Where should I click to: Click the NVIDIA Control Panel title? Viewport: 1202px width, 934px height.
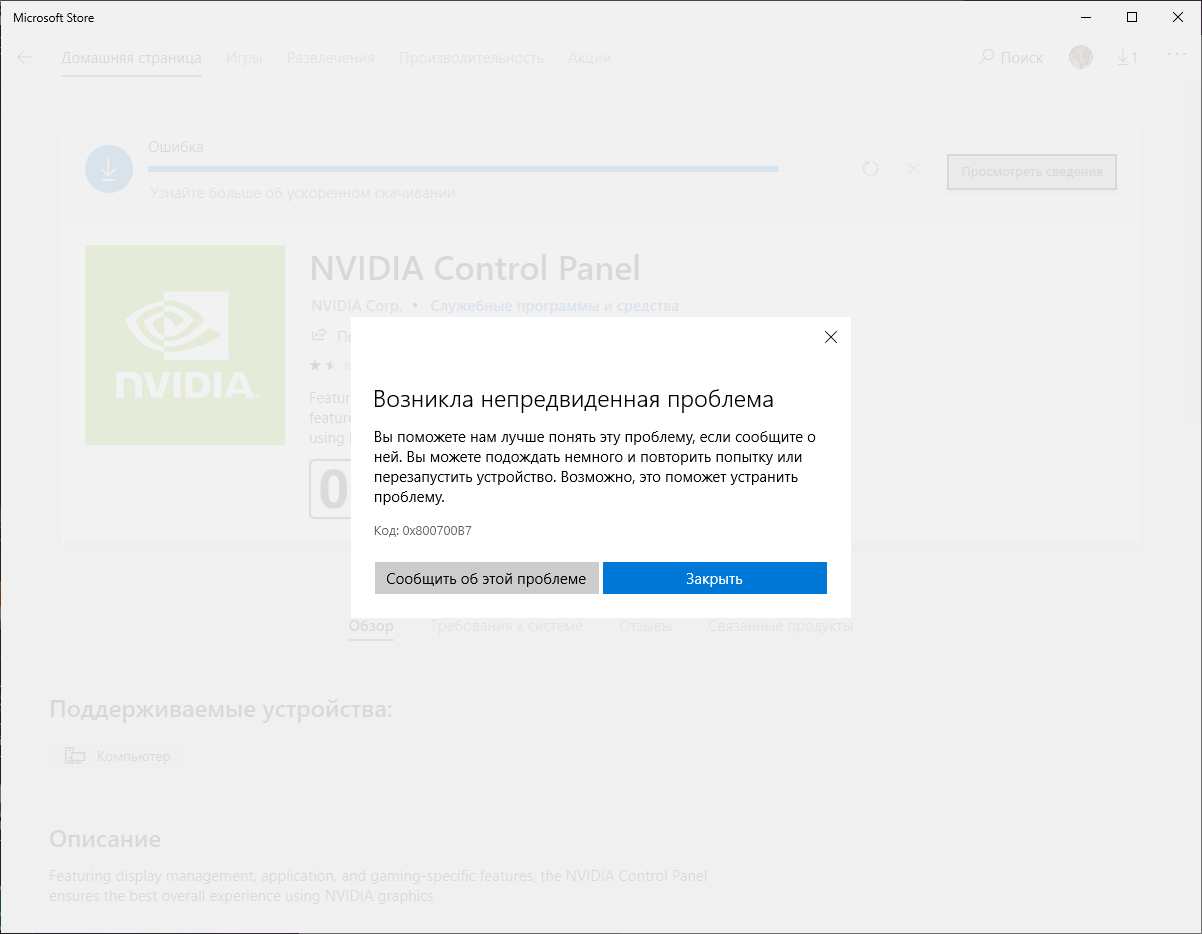point(475,268)
